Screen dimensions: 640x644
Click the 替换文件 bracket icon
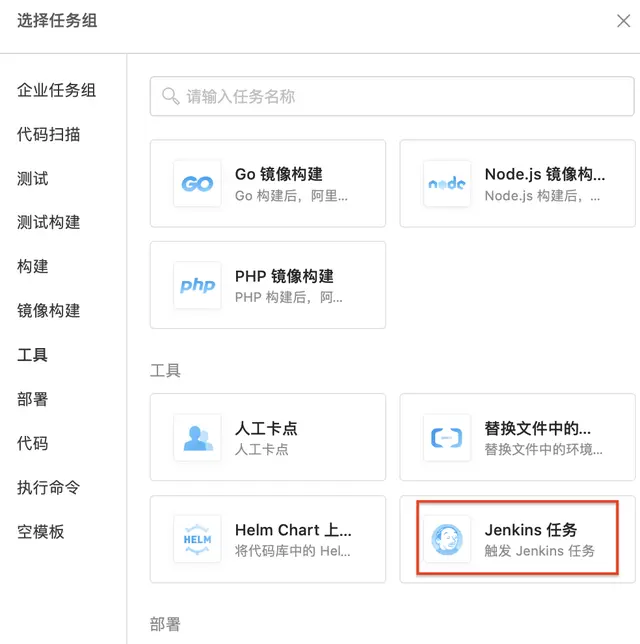[x=447, y=438]
